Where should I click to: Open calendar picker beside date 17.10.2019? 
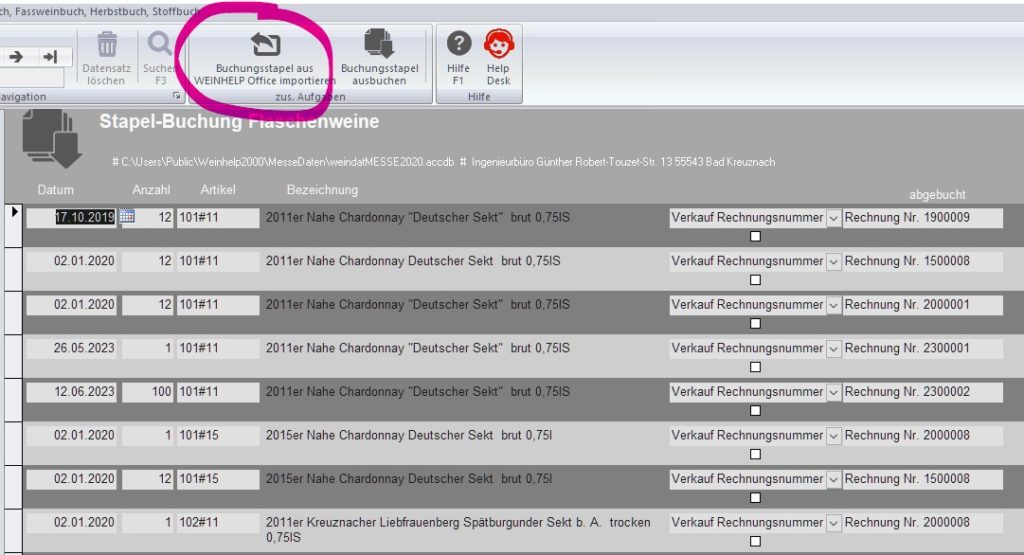click(127, 217)
